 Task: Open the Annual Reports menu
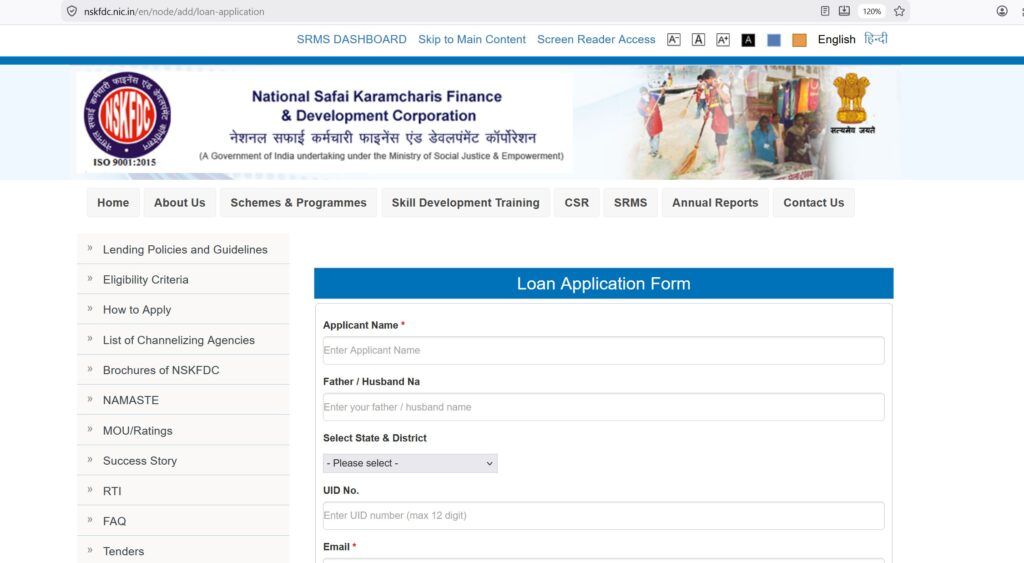[x=715, y=202]
